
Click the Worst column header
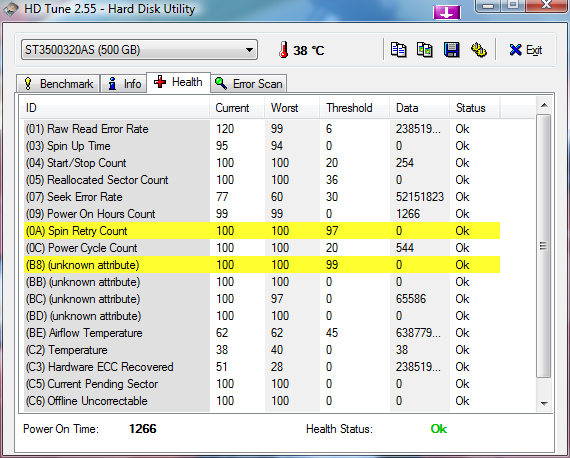[x=292, y=108]
